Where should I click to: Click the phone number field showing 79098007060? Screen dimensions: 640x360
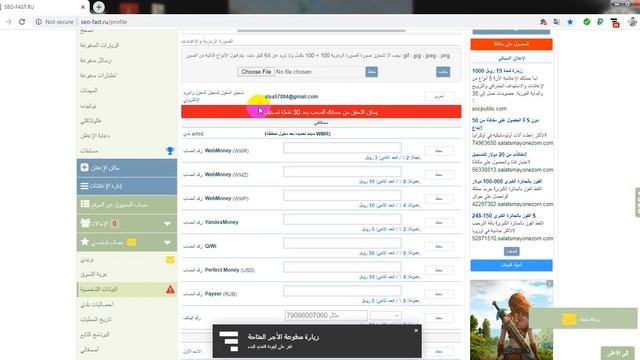click(x=326, y=316)
